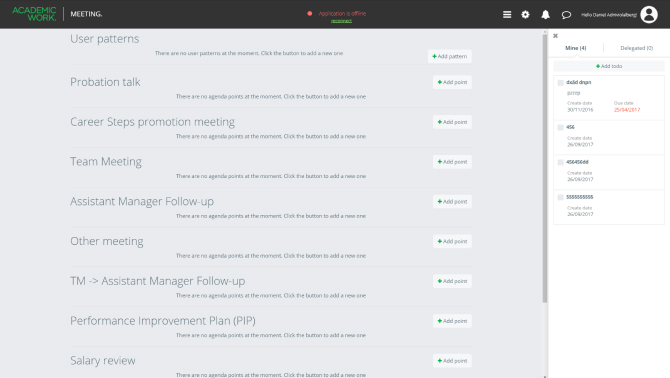Add point to TM -> Assistant Manager Follow-up
Viewport: 670px width, 378px height.
[x=452, y=281]
